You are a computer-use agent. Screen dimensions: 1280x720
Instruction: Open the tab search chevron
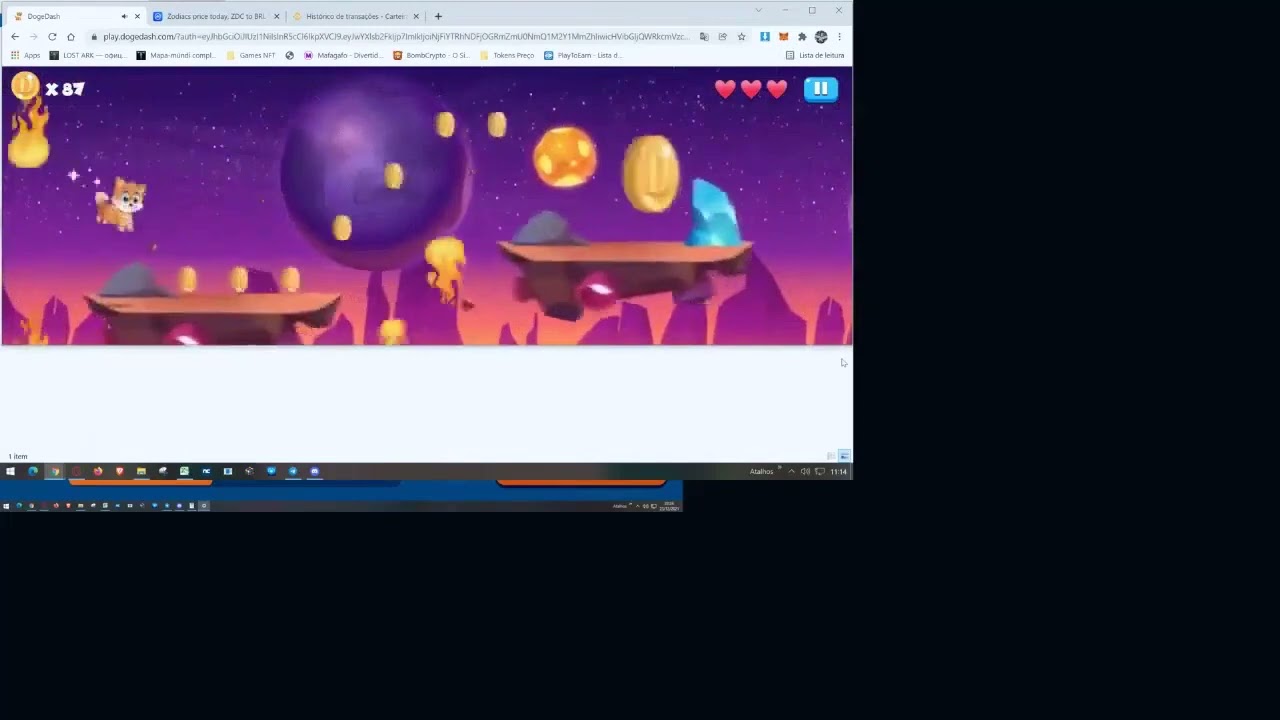[x=758, y=11]
